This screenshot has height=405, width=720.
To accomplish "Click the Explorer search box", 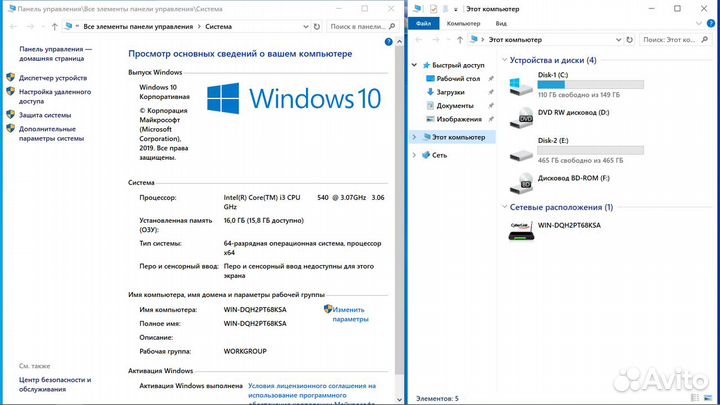I will point(675,40).
